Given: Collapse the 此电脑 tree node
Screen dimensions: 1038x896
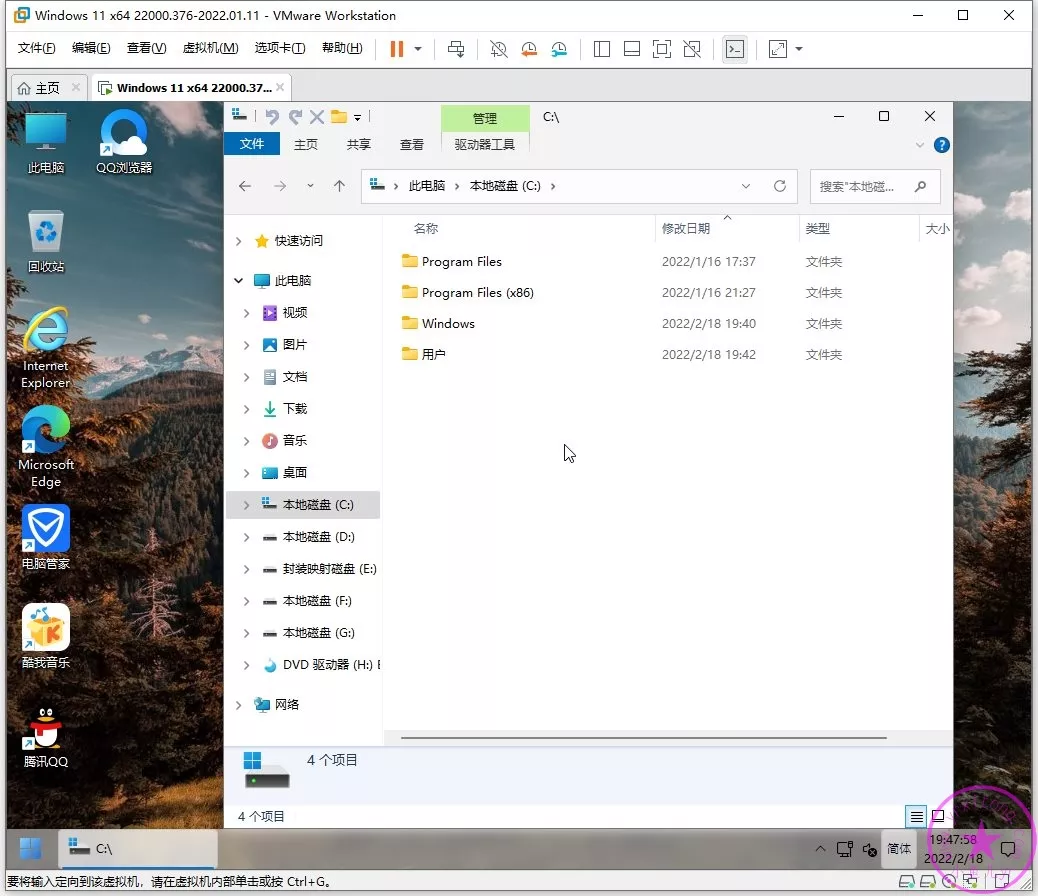Looking at the screenshot, I should [x=238, y=281].
